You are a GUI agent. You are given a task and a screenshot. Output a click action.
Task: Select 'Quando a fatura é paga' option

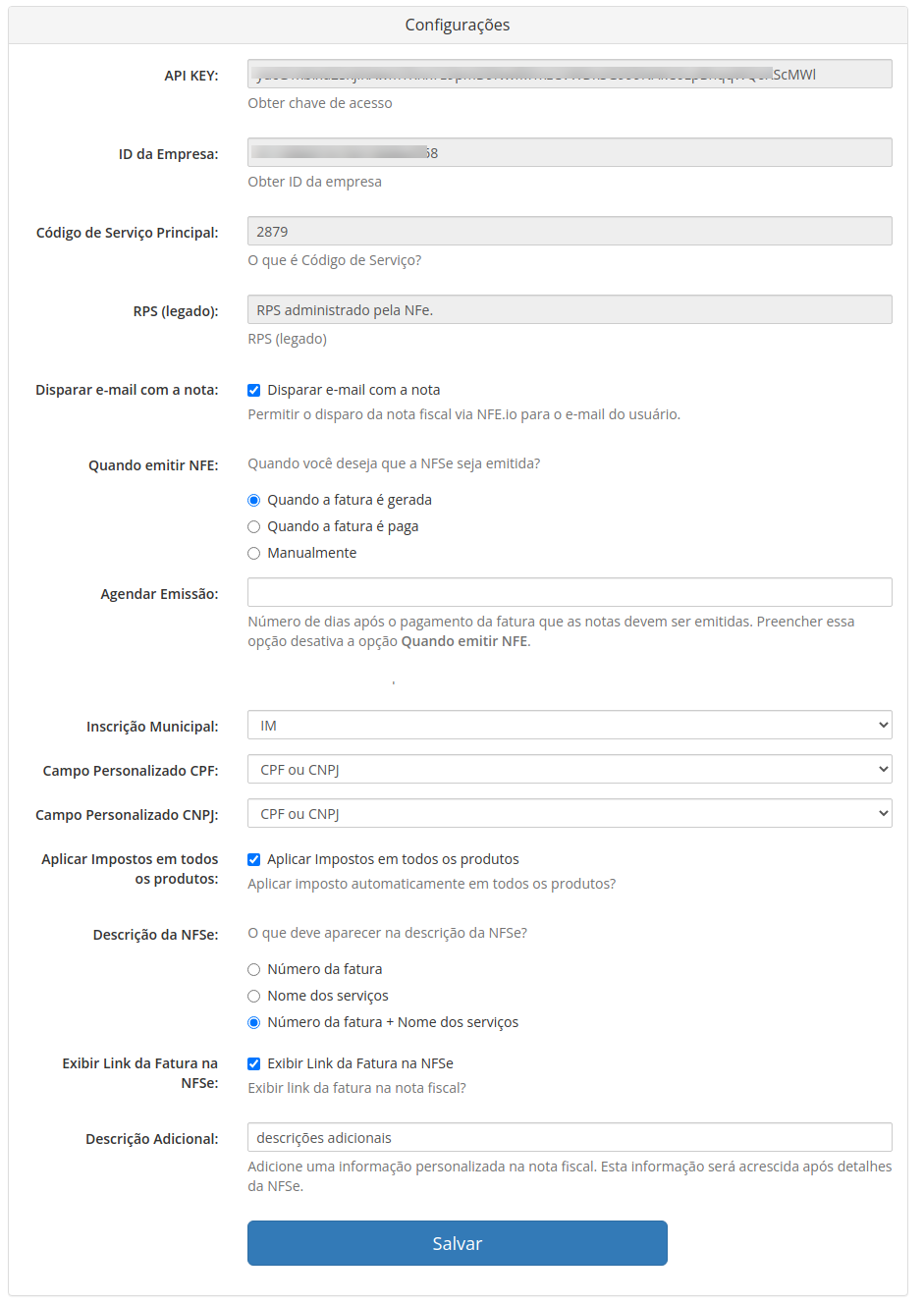tap(253, 526)
